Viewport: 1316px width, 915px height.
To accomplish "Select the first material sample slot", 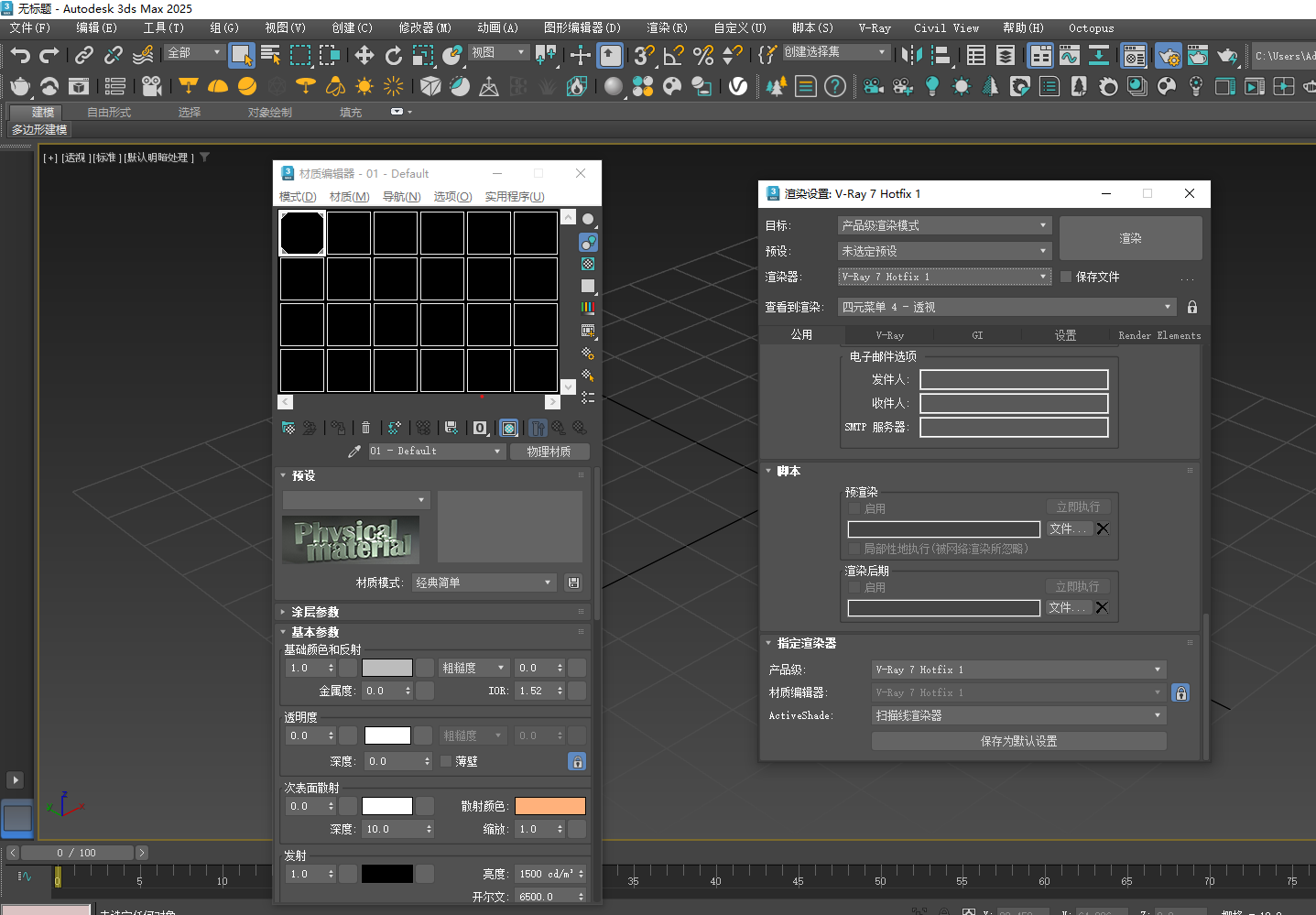I will pos(302,233).
